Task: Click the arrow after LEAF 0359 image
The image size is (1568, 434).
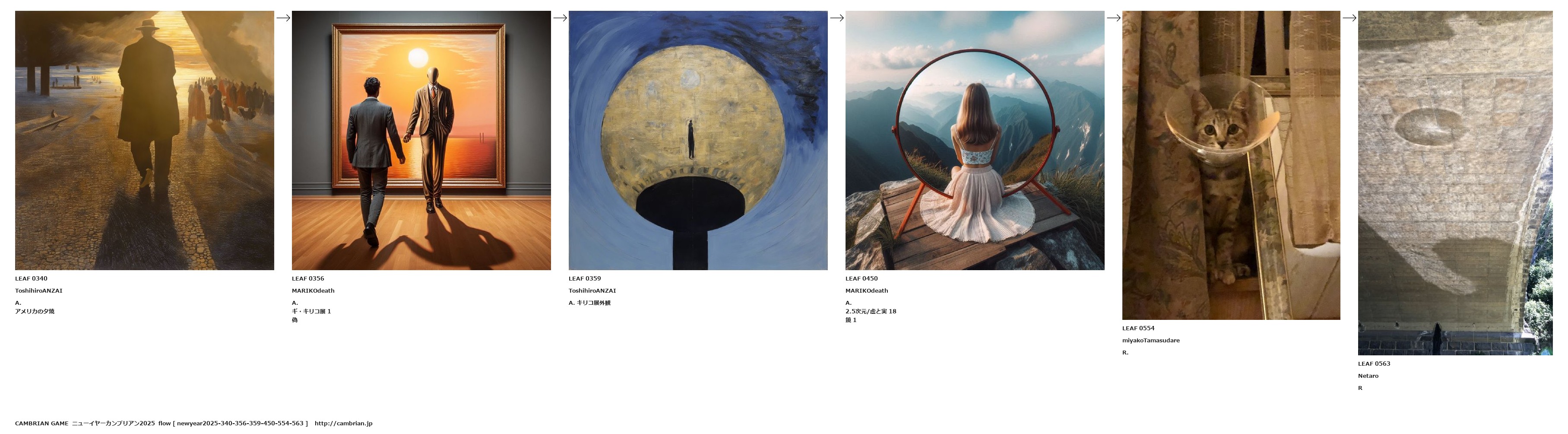Action: [x=837, y=18]
